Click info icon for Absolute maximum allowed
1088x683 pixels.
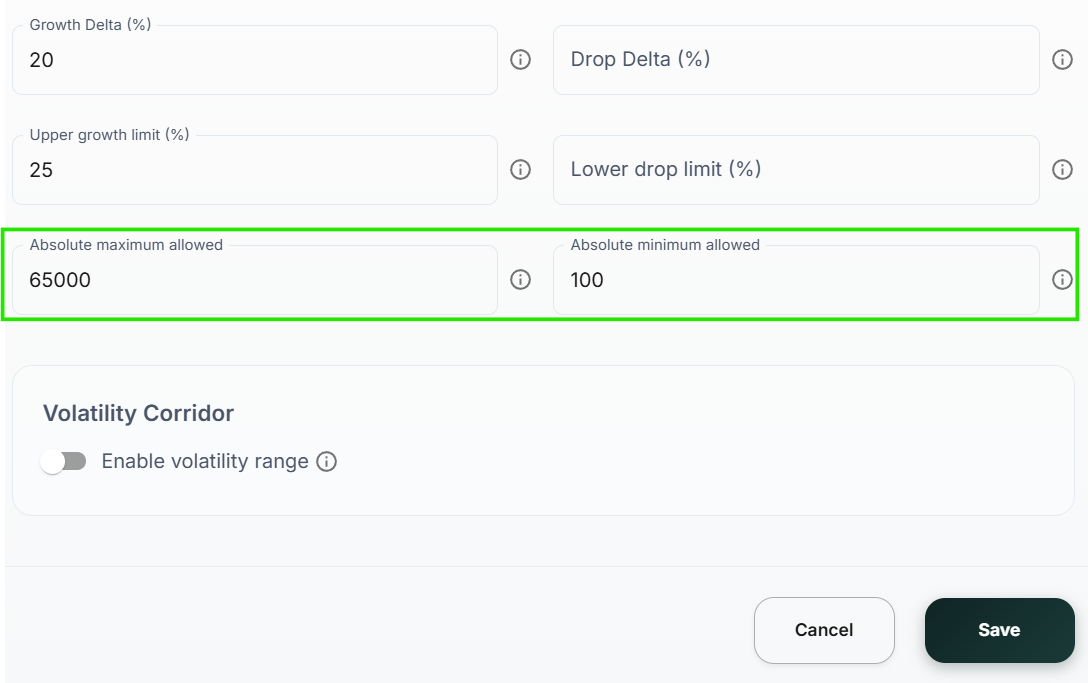(520, 280)
